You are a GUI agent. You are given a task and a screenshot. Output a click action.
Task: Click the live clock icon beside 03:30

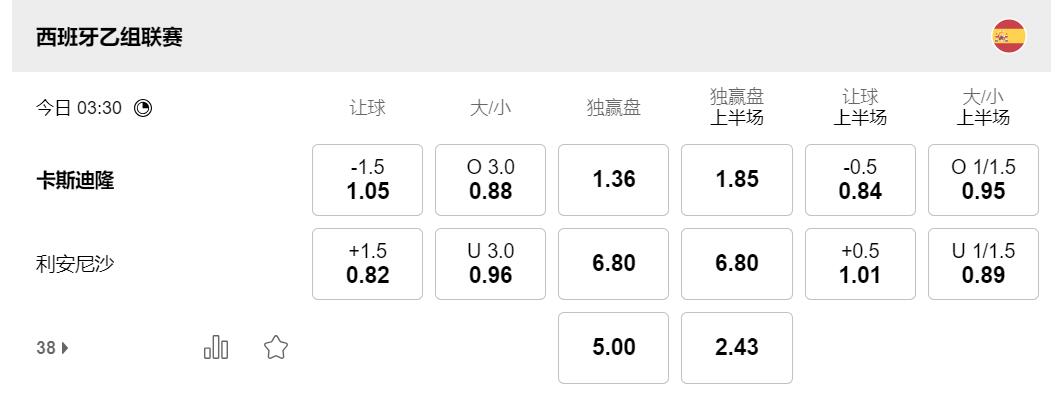click(x=143, y=108)
